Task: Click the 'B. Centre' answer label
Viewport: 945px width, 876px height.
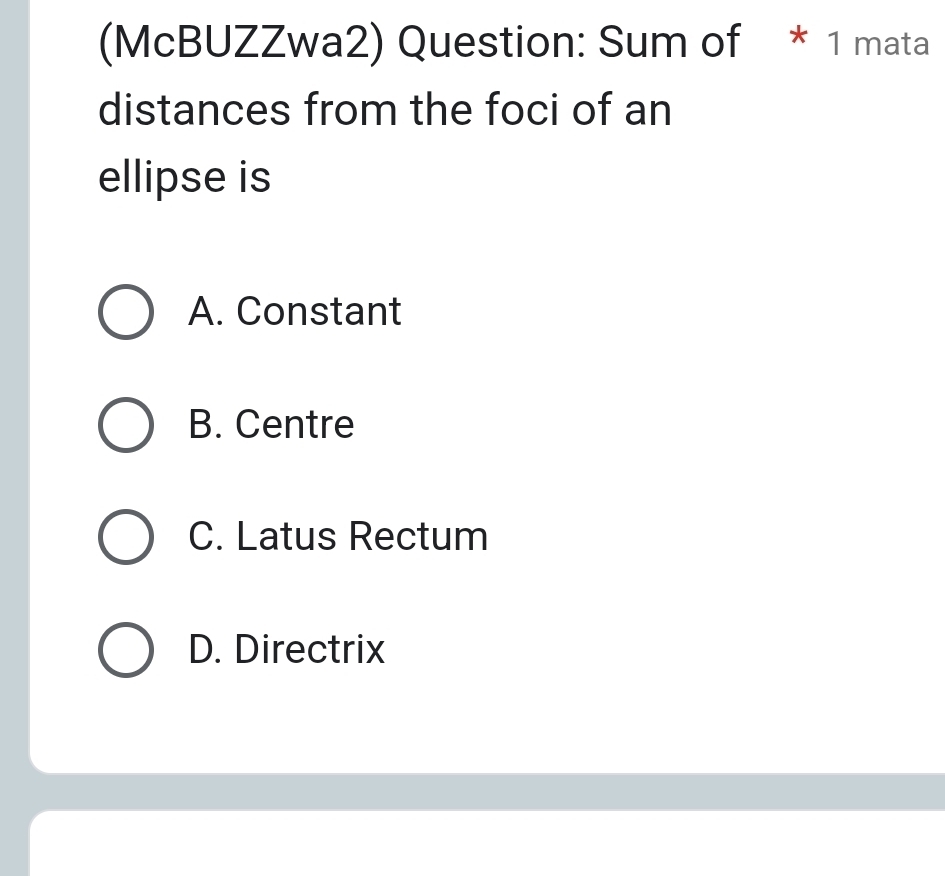Action: [271, 425]
